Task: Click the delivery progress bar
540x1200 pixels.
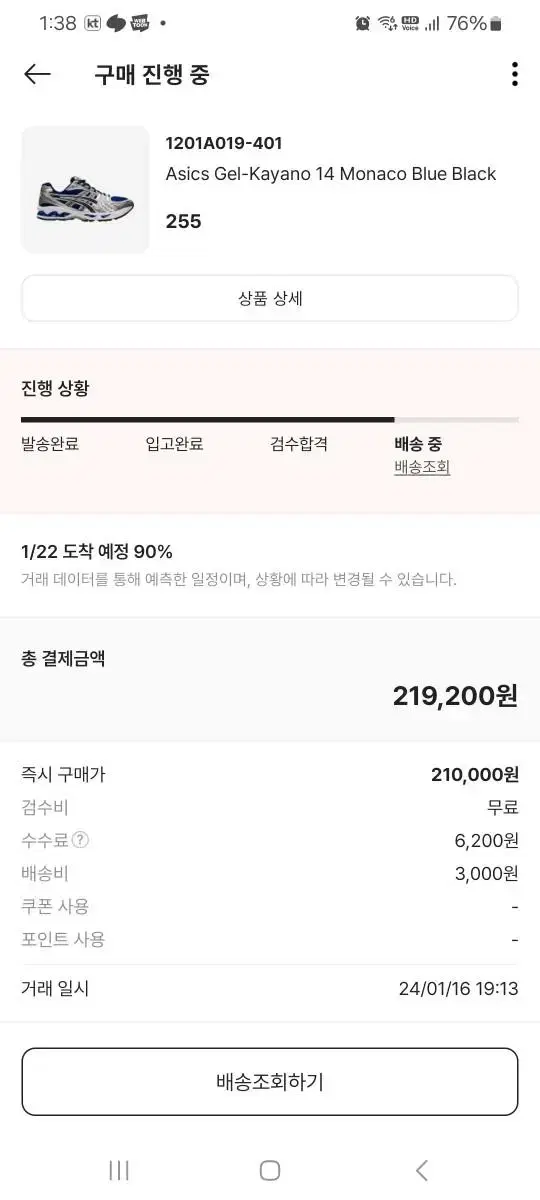Action: (270, 420)
